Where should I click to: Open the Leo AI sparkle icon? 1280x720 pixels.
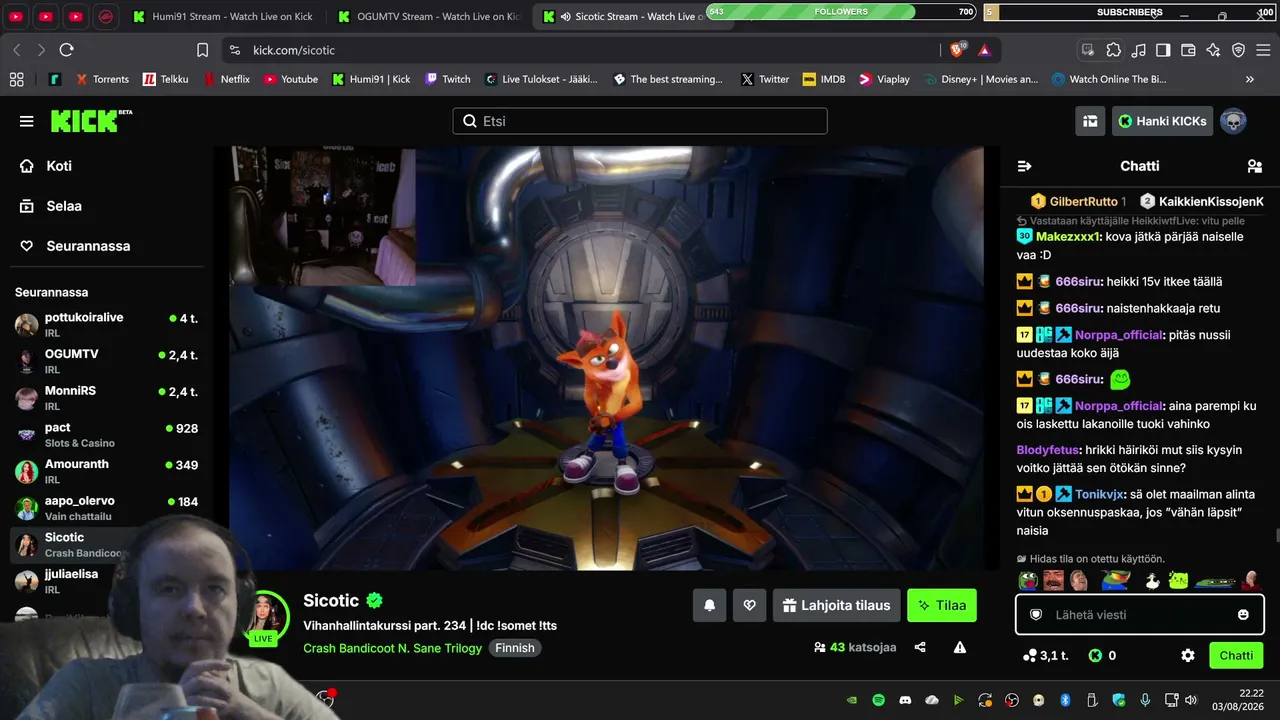click(x=1213, y=50)
